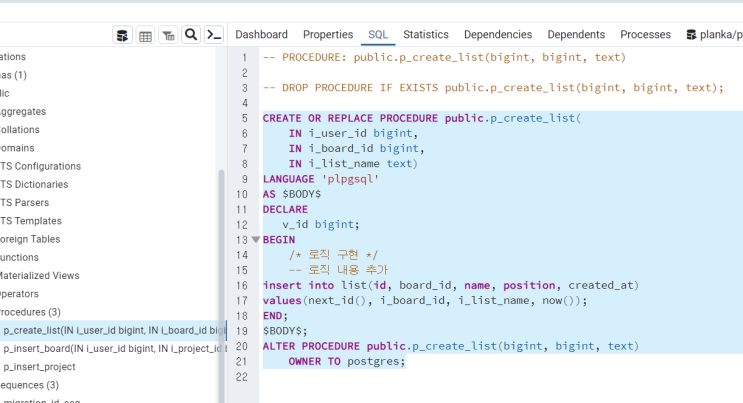This screenshot has width=743, height=403.
Task: Open the Dependents tab
Action: click(576, 35)
